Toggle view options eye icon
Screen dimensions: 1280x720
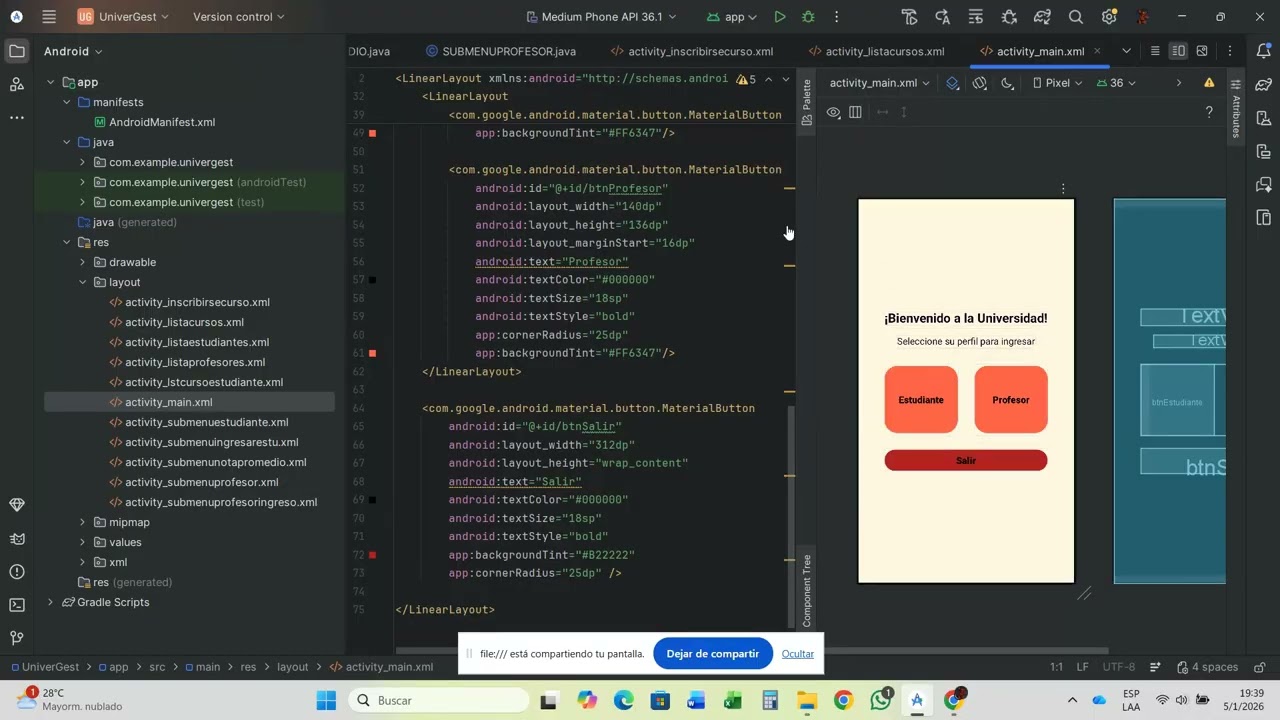pyautogui.click(x=833, y=112)
